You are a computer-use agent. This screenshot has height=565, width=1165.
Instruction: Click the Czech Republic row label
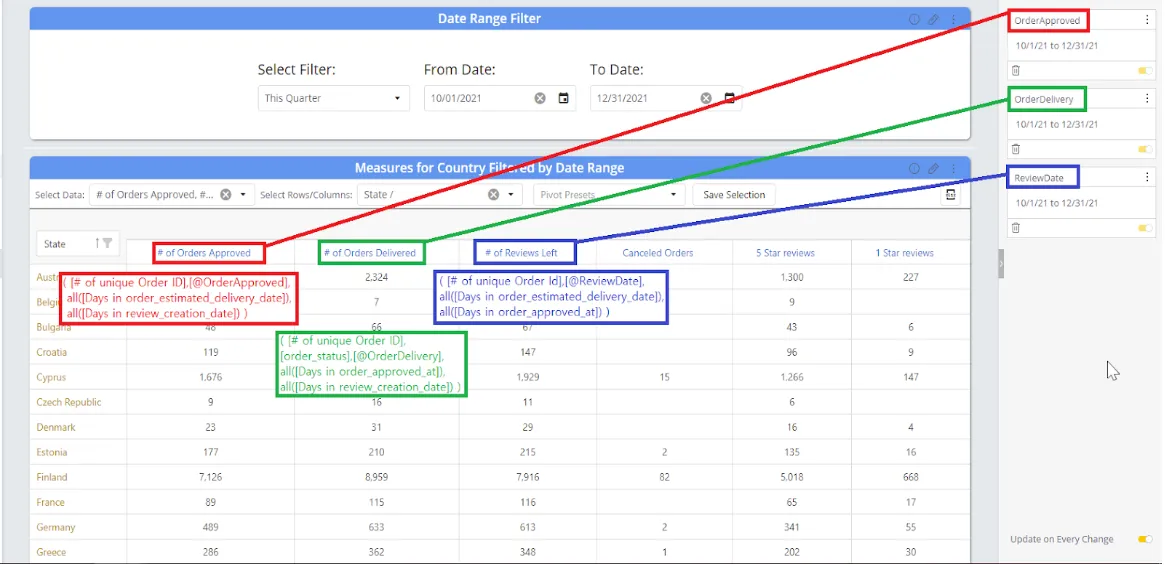[68, 402]
